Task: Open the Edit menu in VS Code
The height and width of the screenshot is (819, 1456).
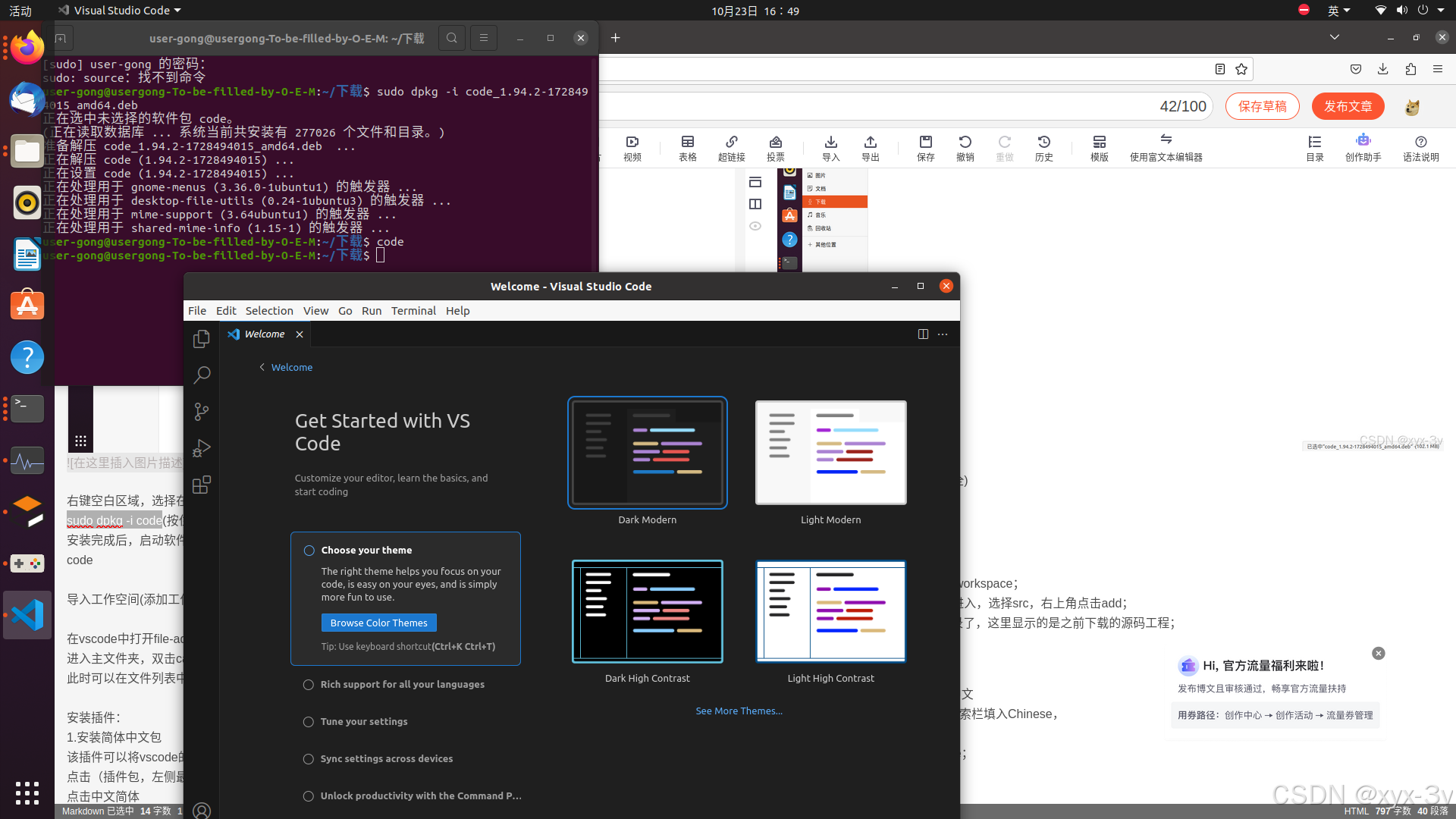Action: [x=226, y=311]
